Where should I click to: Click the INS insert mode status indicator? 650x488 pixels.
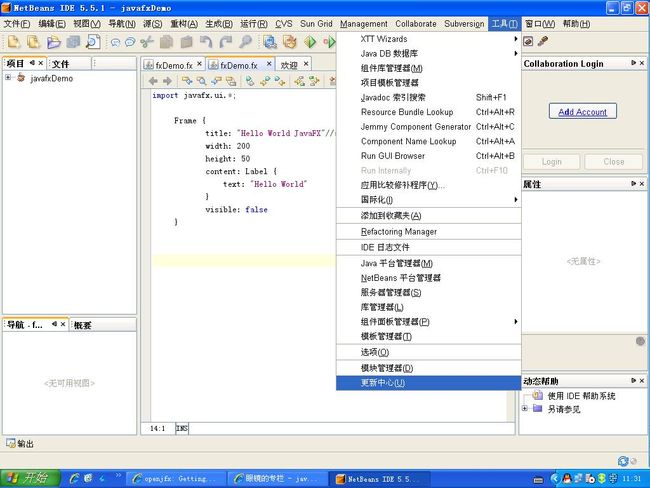tap(182, 428)
